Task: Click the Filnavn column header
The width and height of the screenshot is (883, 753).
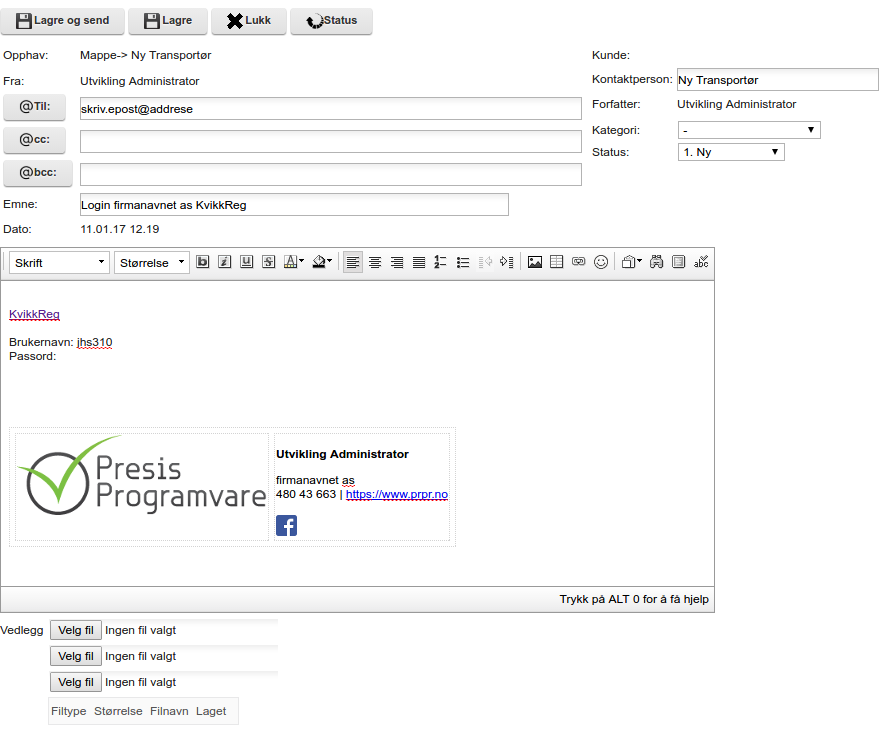Action: click(x=169, y=711)
